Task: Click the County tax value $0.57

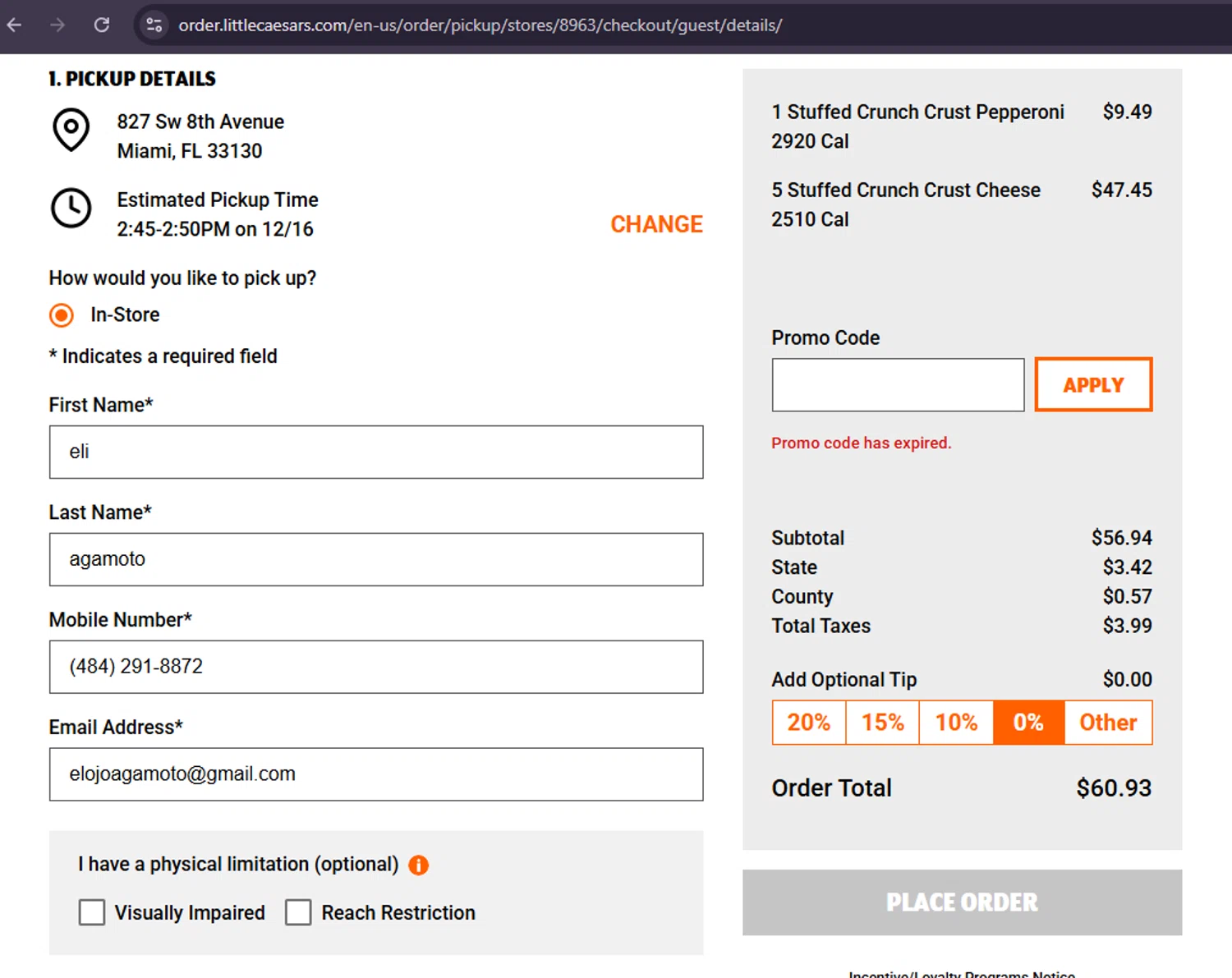Action: click(x=1127, y=596)
